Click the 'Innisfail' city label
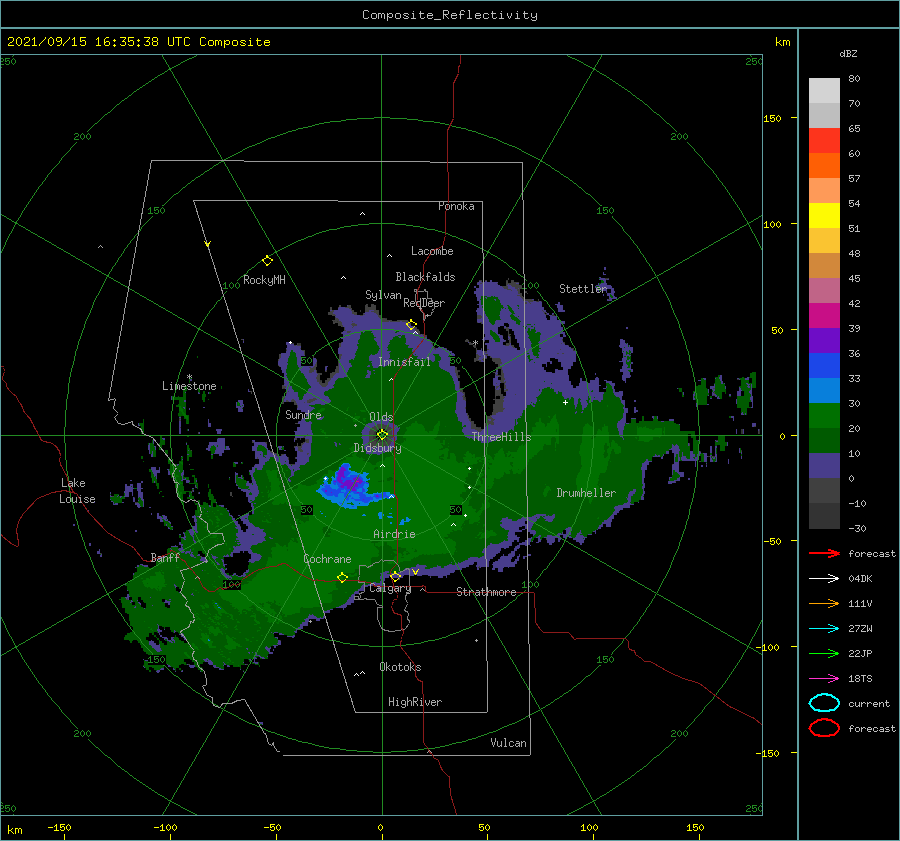Screen dimensions: 900x841 (404, 362)
